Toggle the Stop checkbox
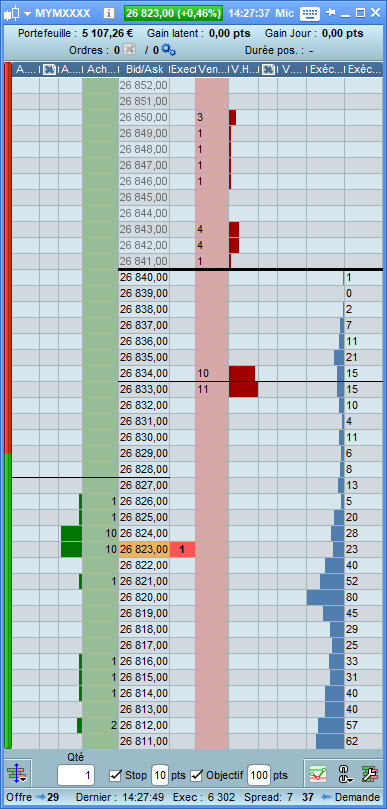Viewport: 387px width, 809px height. [x=116, y=775]
